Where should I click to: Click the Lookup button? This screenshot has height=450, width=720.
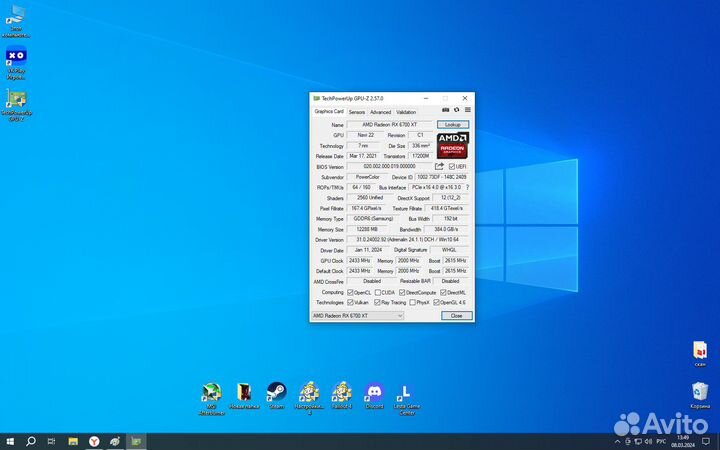tap(453, 124)
